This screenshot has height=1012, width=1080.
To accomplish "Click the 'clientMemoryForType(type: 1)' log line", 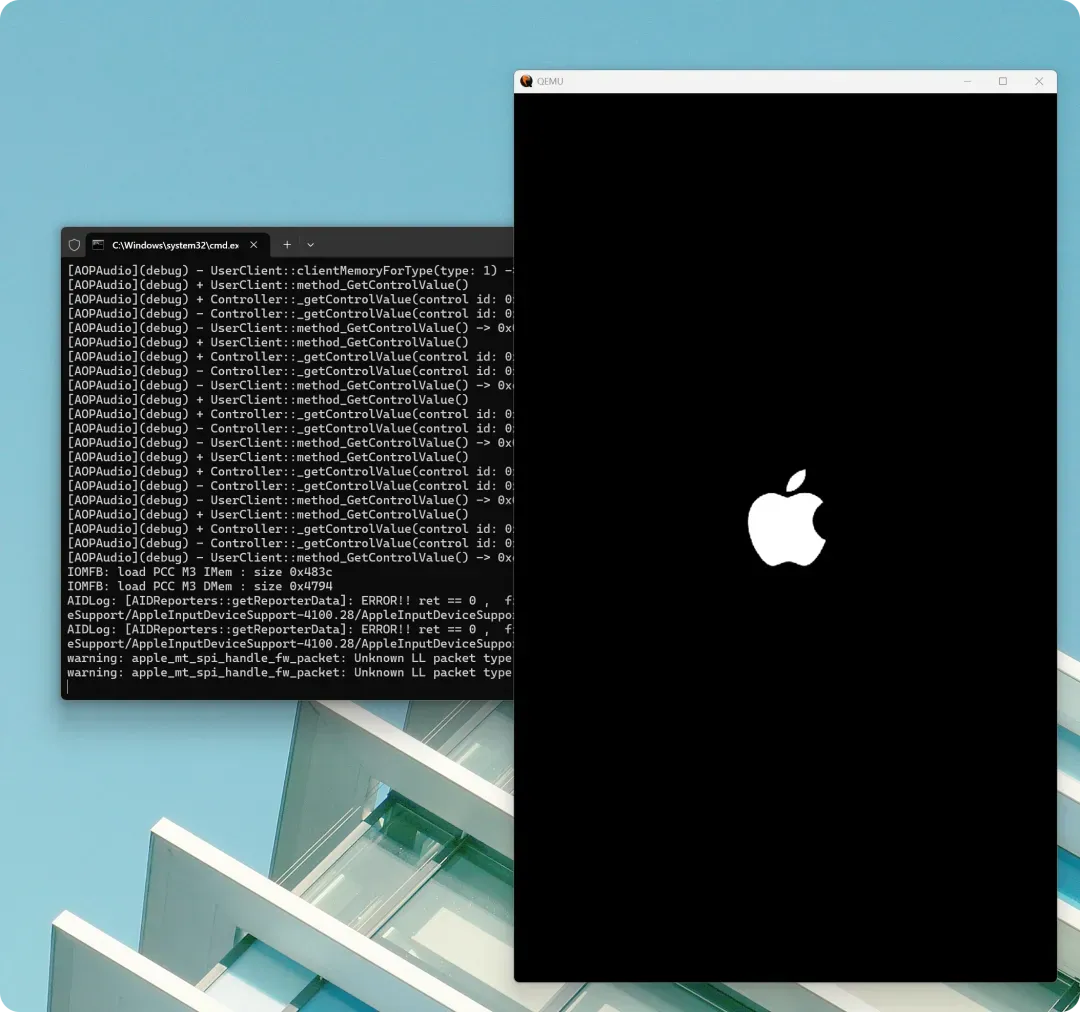I will [289, 271].
